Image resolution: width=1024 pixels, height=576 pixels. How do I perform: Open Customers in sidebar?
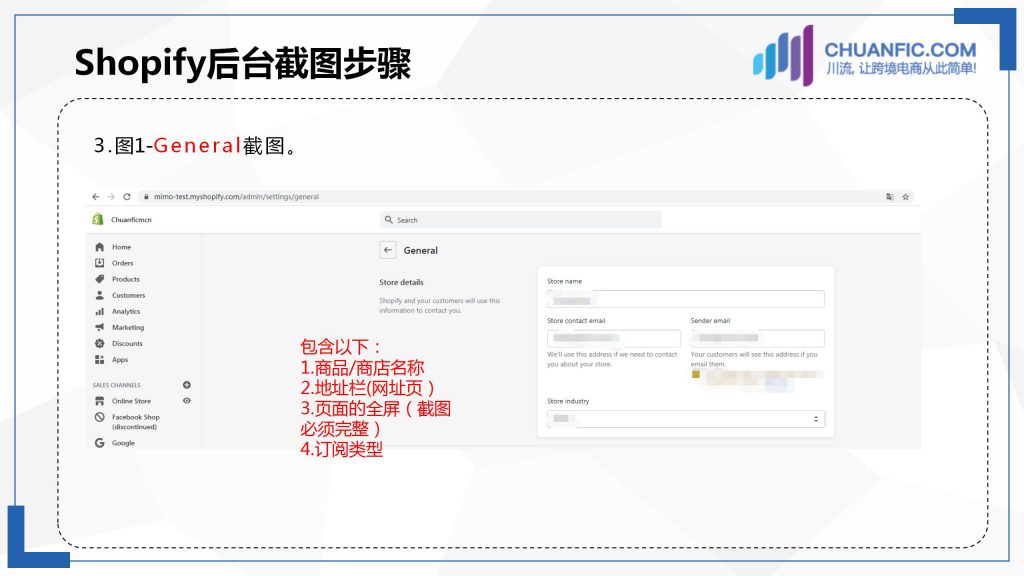coord(128,295)
